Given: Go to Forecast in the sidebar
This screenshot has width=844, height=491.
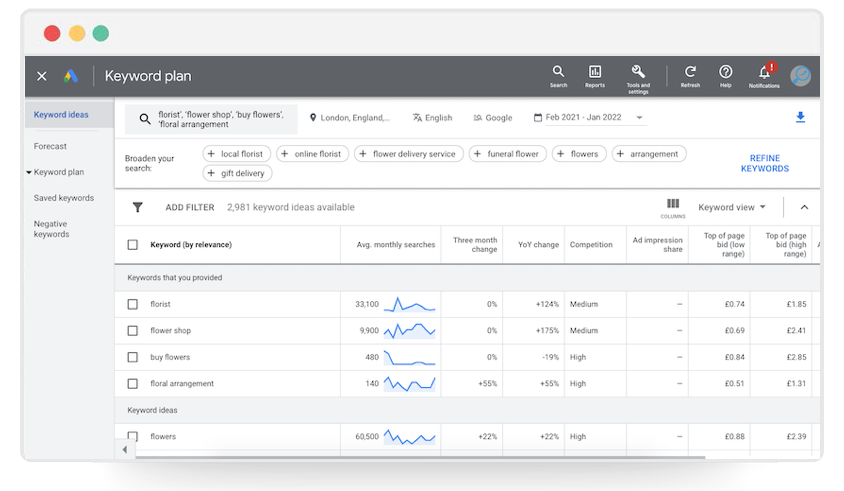Looking at the screenshot, I should coord(50,146).
